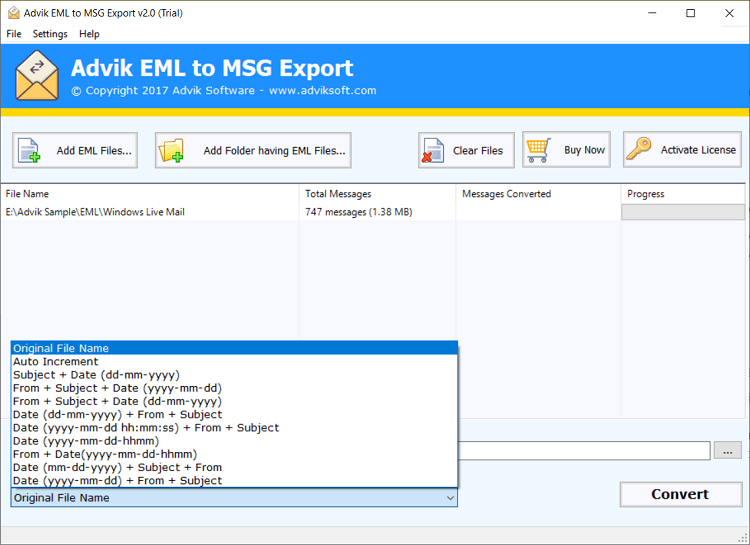This screenshot has width=750, height=545.
Task: Collapse the file naming combo box arrow
Action: click(x=450, y=498)
